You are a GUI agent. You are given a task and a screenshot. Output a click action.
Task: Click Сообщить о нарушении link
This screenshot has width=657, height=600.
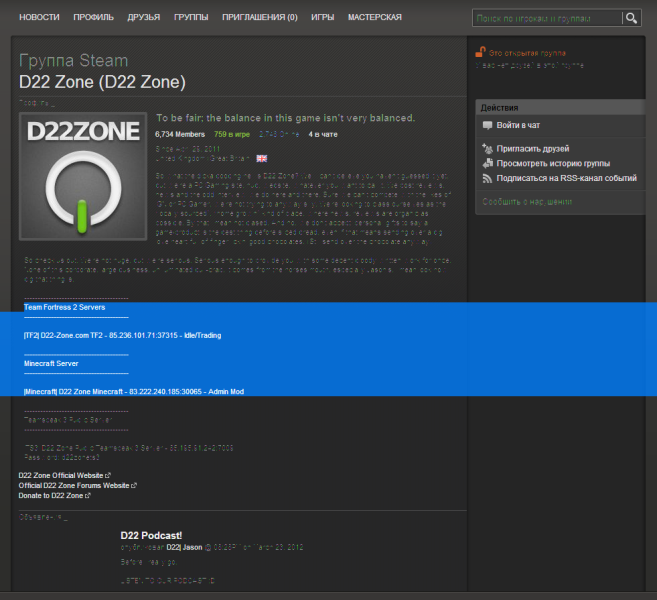527,202
